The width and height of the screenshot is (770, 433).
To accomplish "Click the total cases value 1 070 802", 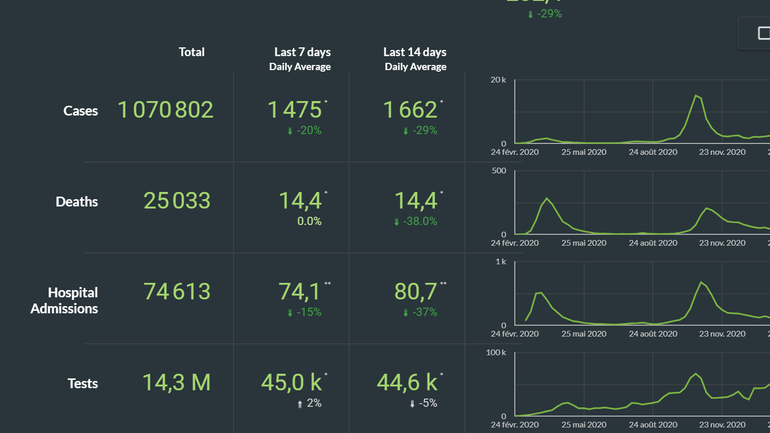I will pos(166,110).
